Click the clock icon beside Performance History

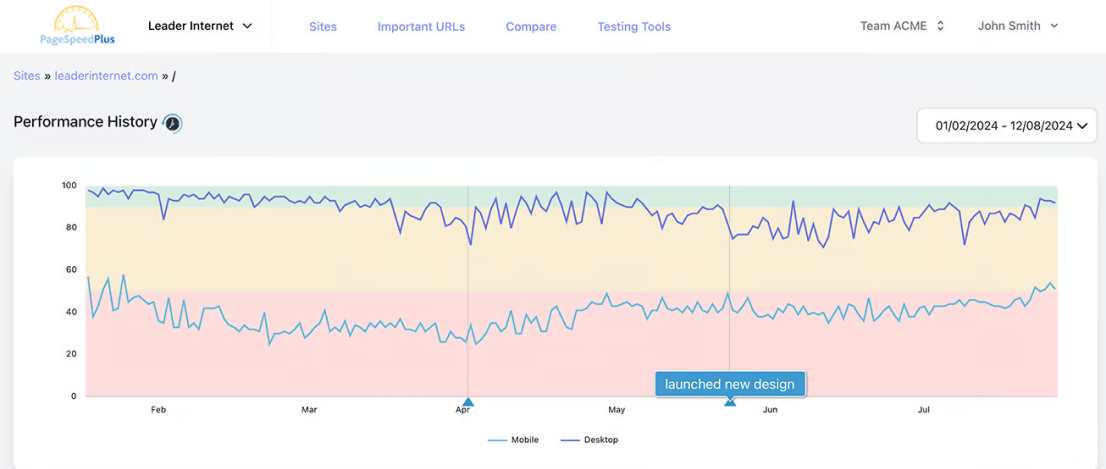click(x=173, y=123)
